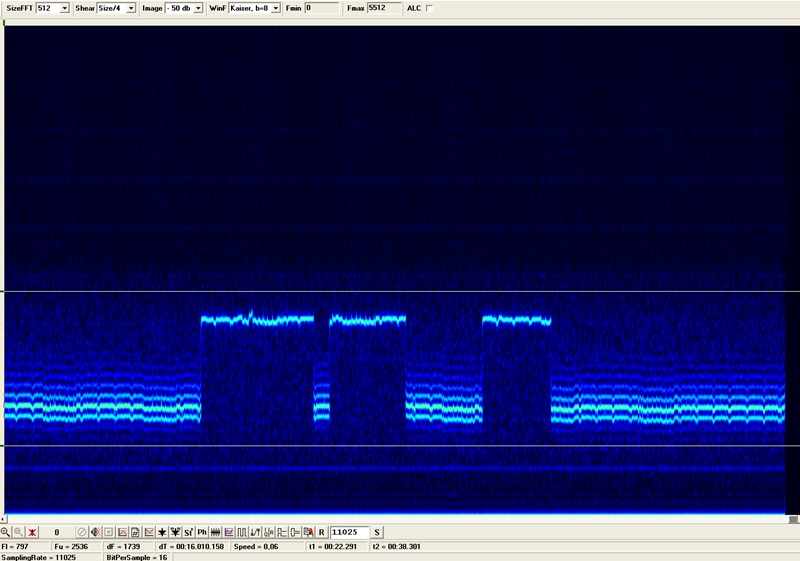Click the horizontal scrollbar below the spectrogram
Image resolution: width=800 pixels, height=561 pixels.
[x=400, y=520]
